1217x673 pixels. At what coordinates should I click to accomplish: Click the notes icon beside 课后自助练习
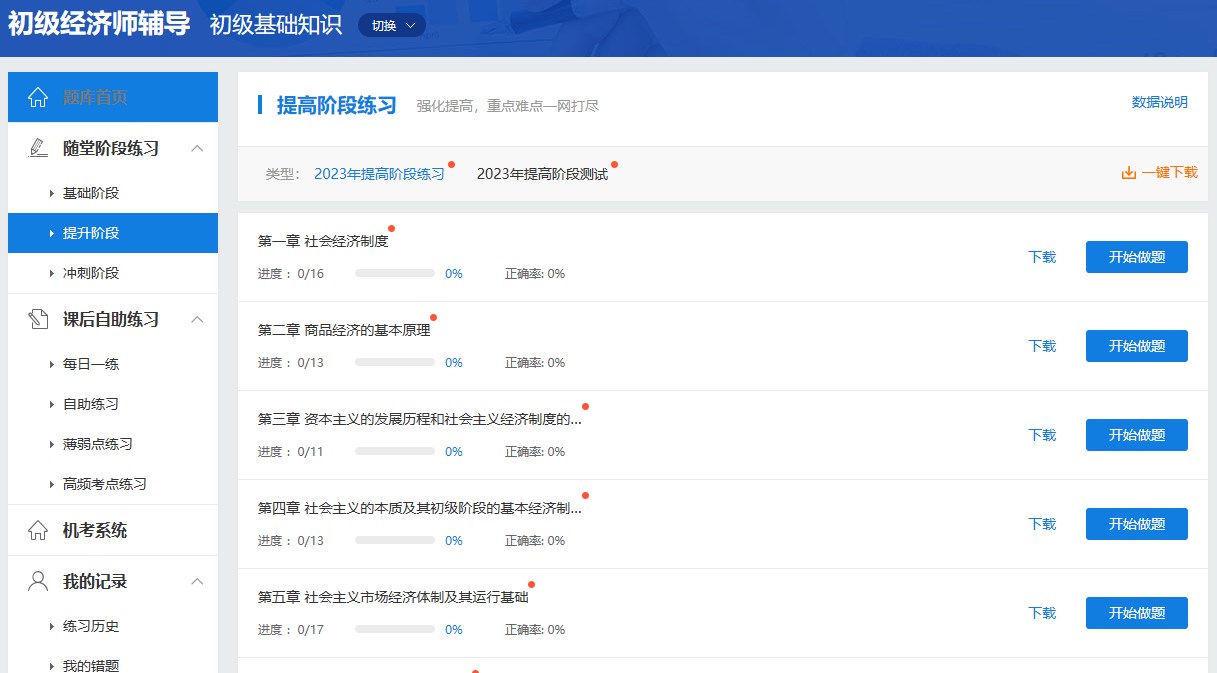pos(38,319)
